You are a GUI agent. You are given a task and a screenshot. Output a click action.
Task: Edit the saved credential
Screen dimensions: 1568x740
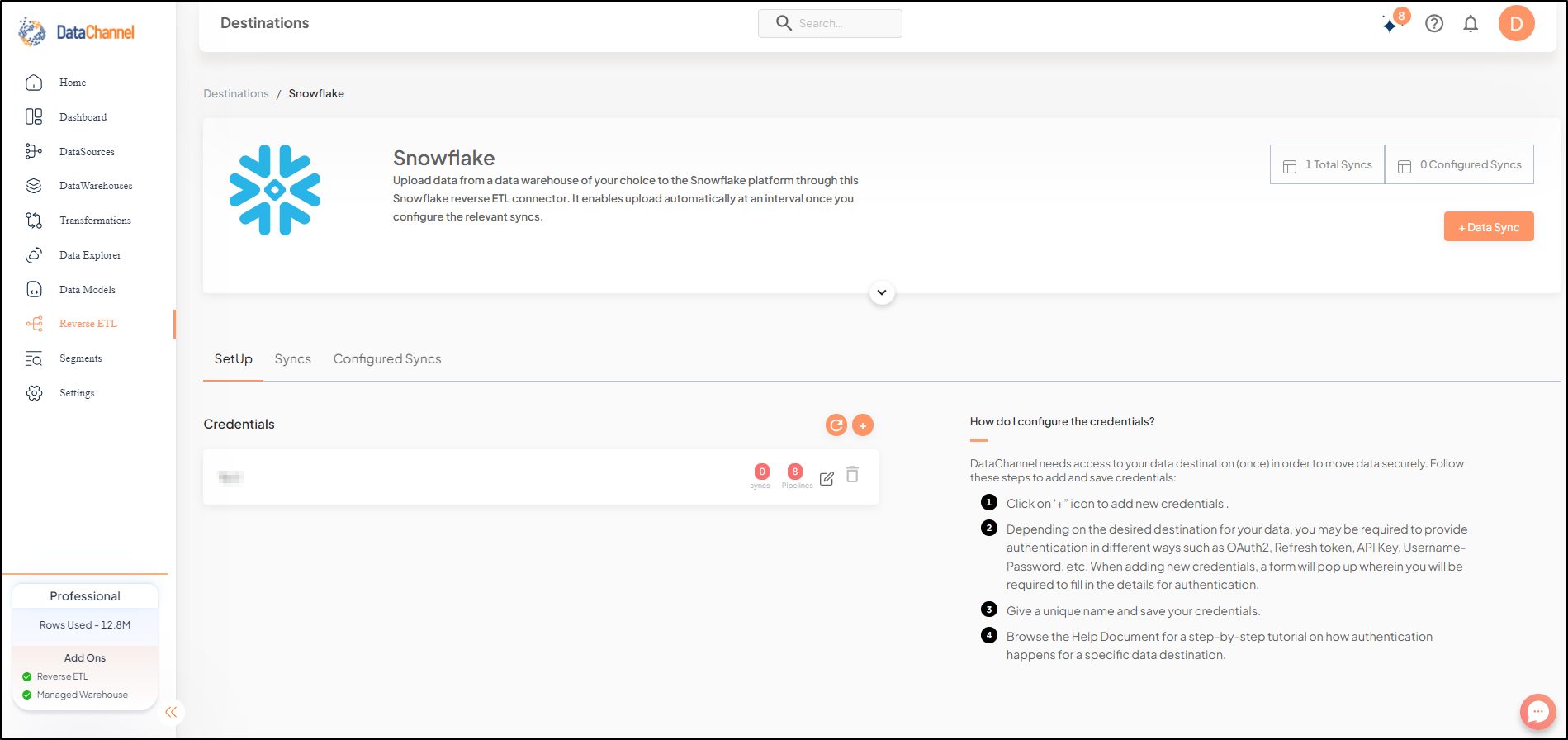[x=827, y=478]
